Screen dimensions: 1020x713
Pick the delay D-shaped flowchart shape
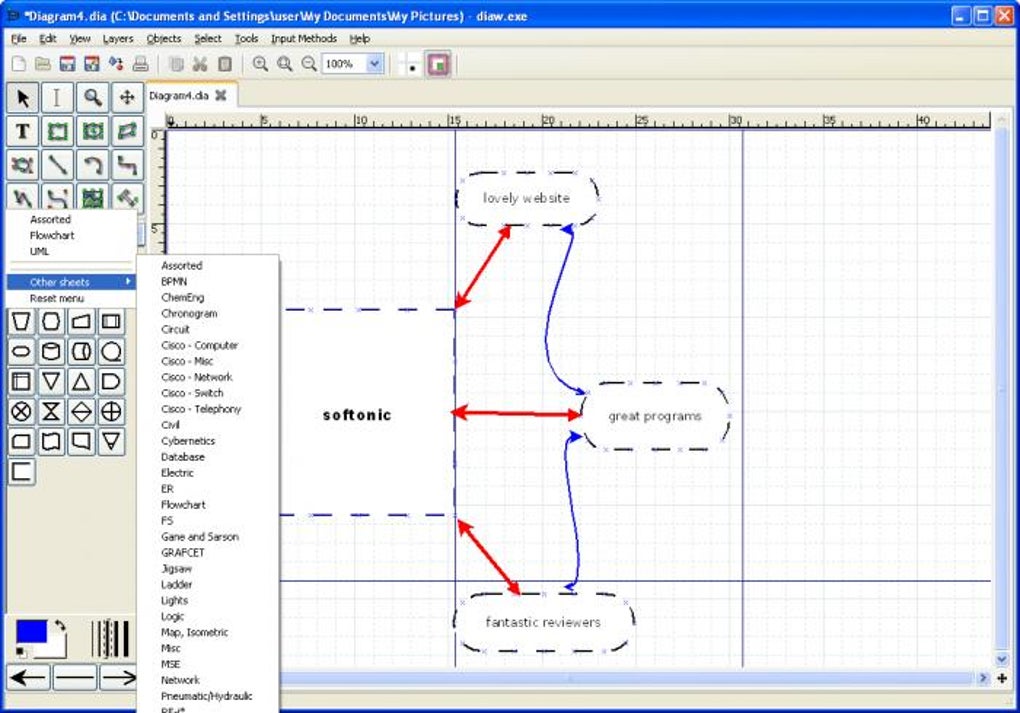[111, 382]
